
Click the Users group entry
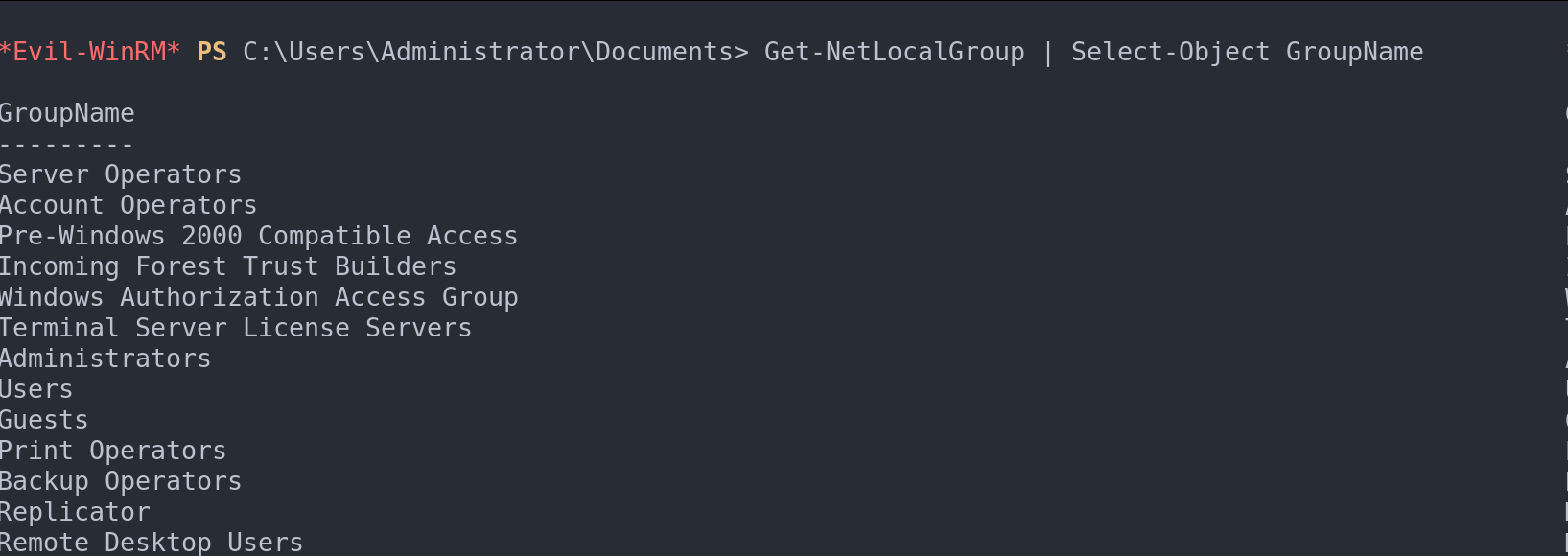click(36, 389)
